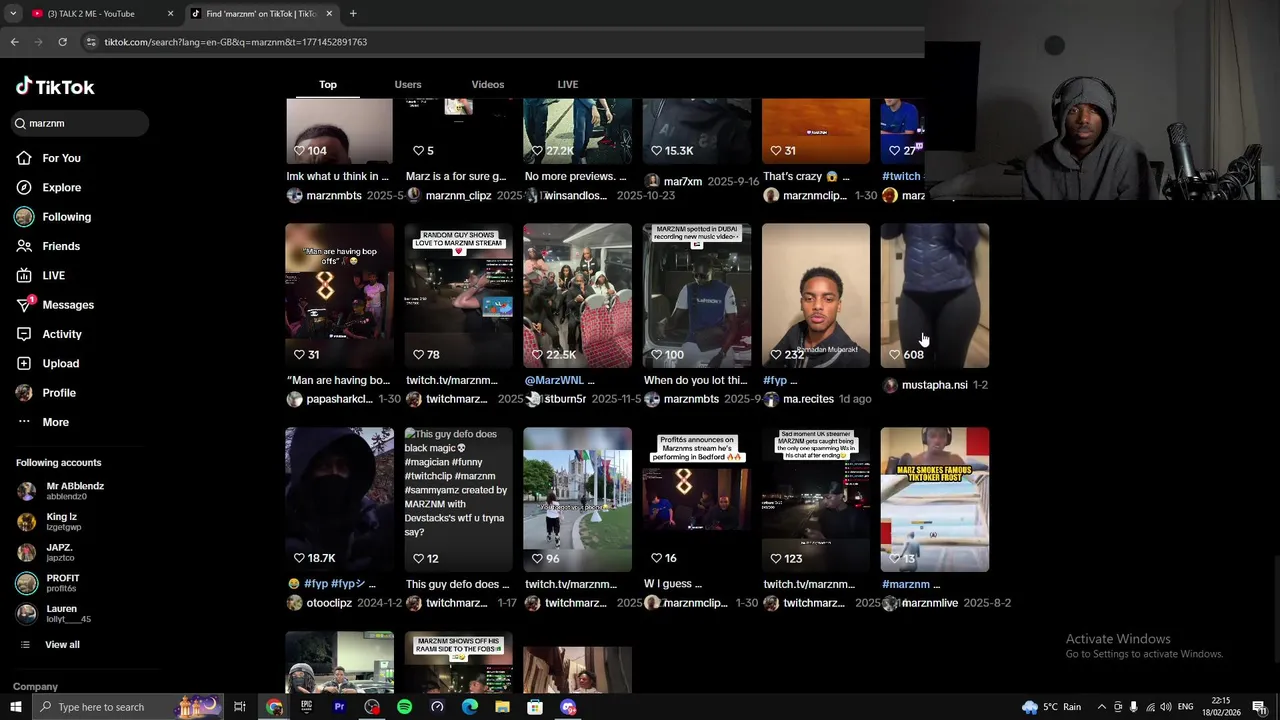Click the #fyp hashtag on the ma.recites video
The width and height of the screenshot is (1280, 720).
click(775, 380)
